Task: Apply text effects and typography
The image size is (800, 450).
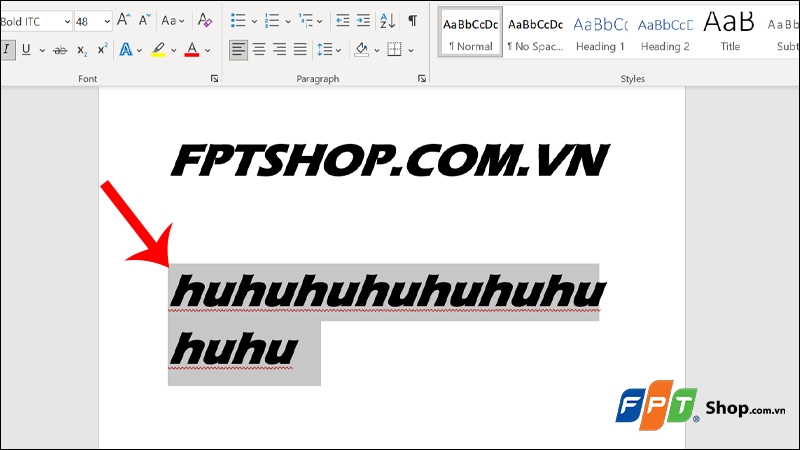Action: 126,50
